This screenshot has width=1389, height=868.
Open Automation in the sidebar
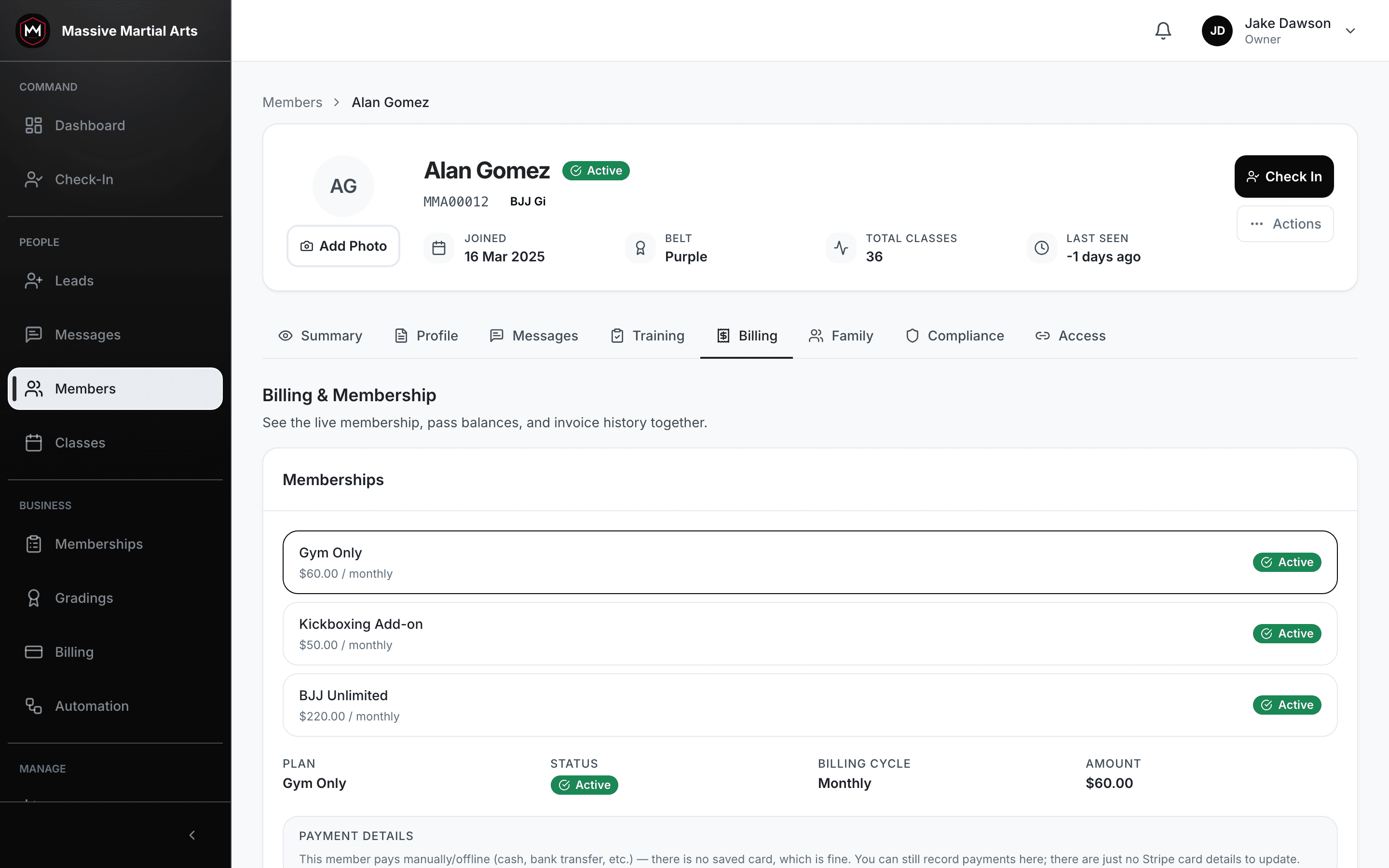(115, 705)
